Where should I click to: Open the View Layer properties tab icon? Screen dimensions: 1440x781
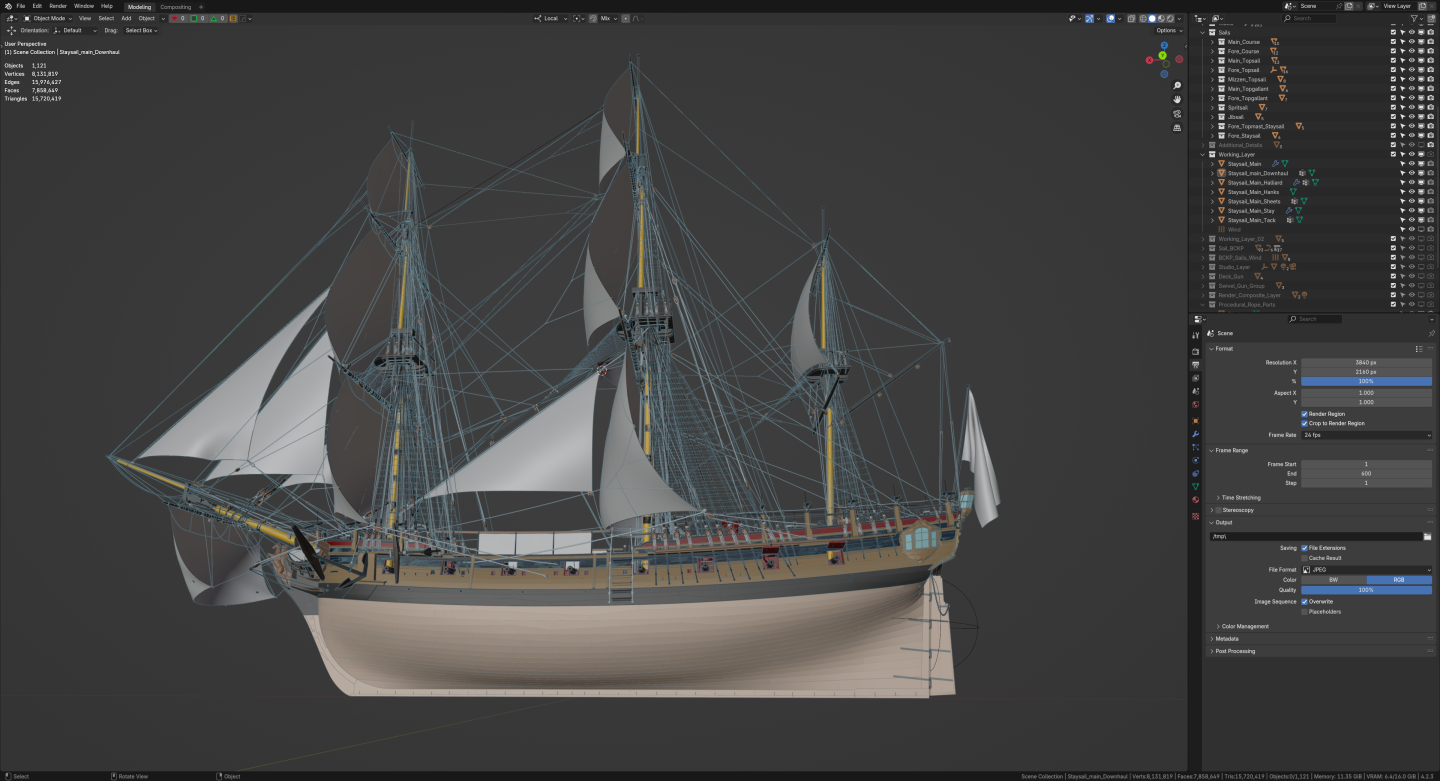click(1195, 378)
